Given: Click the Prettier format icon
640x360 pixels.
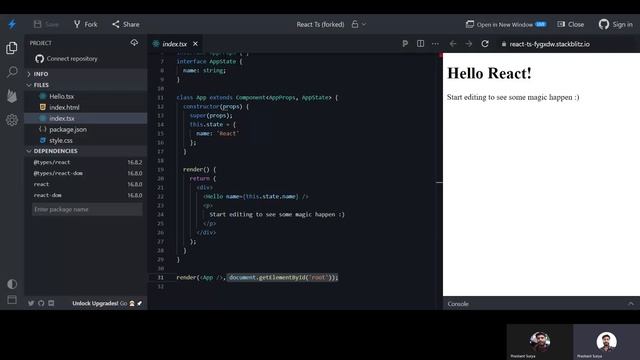Looking at the screenshot, I should (x=405, y=44).
